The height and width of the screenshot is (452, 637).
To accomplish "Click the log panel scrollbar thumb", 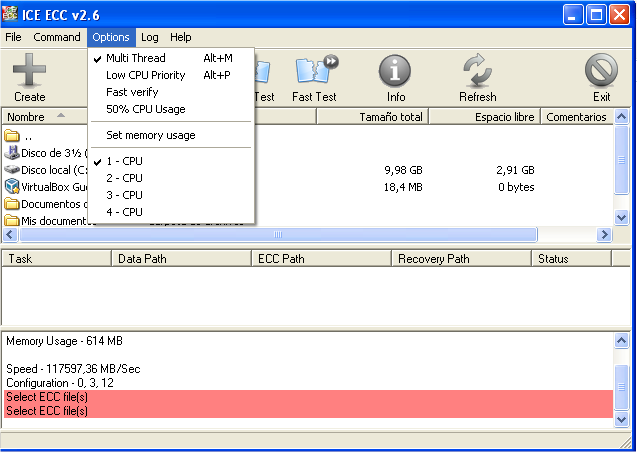I will 622,387.
